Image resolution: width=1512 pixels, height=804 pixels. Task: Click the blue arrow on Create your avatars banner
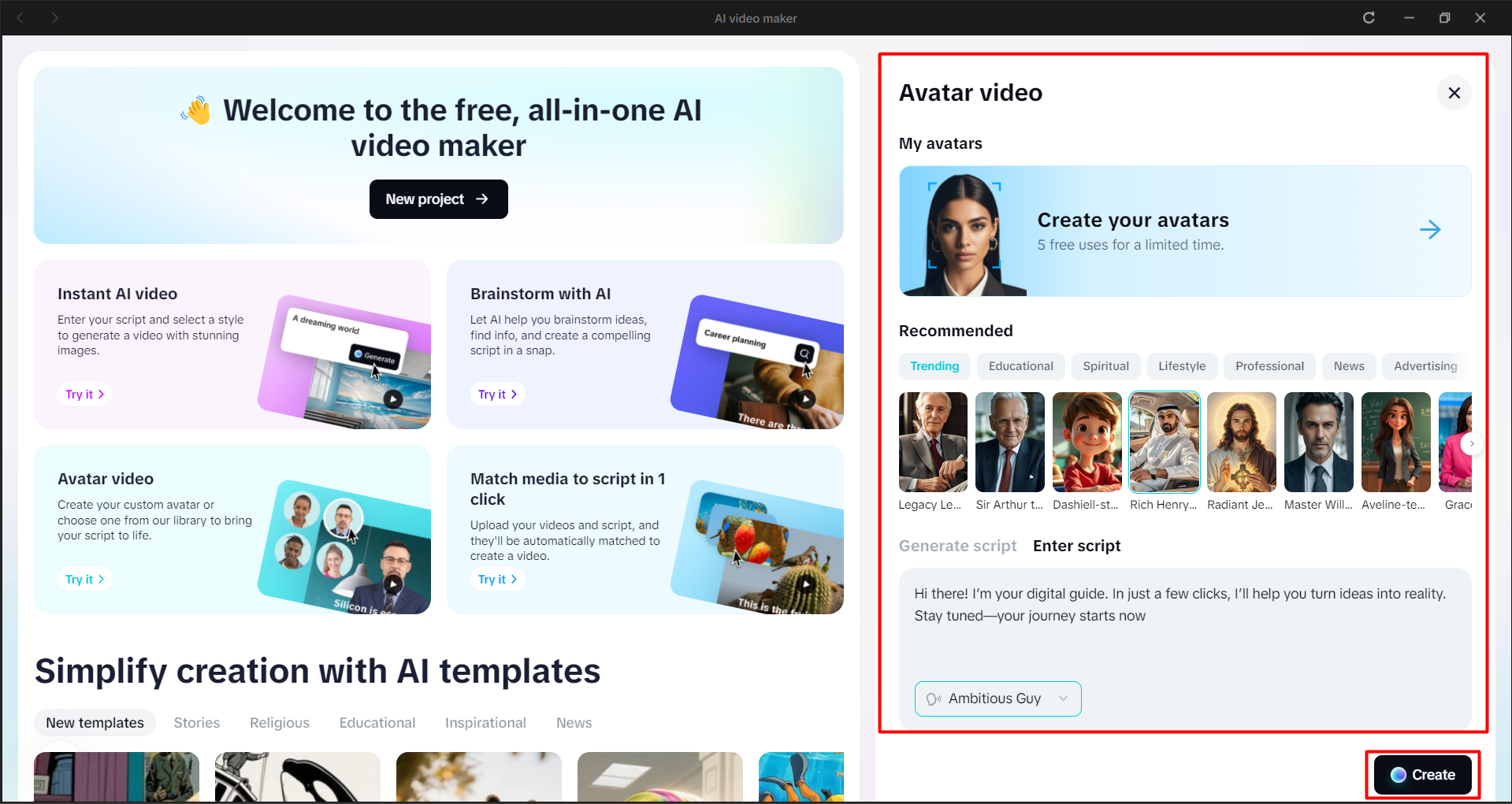1430,230
